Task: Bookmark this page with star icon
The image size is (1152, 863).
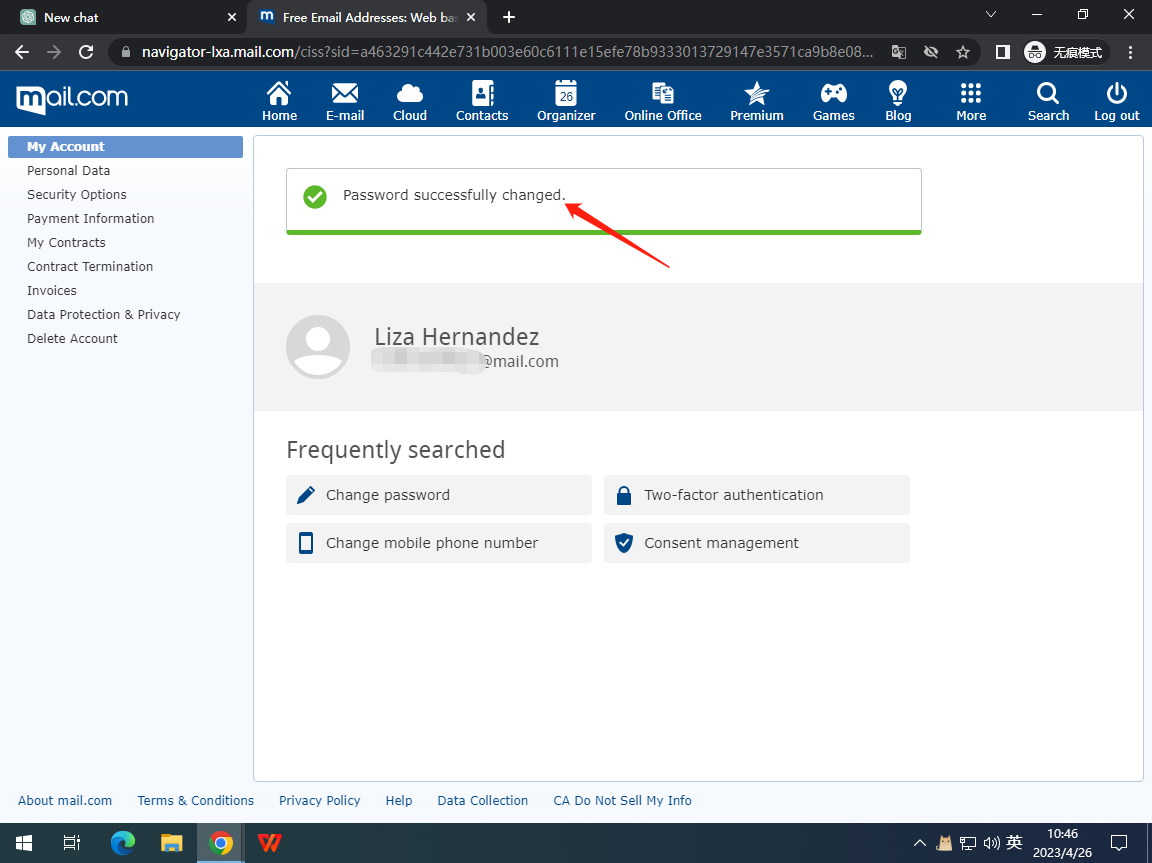Action: pyautogui.click(x=963, y=52)
